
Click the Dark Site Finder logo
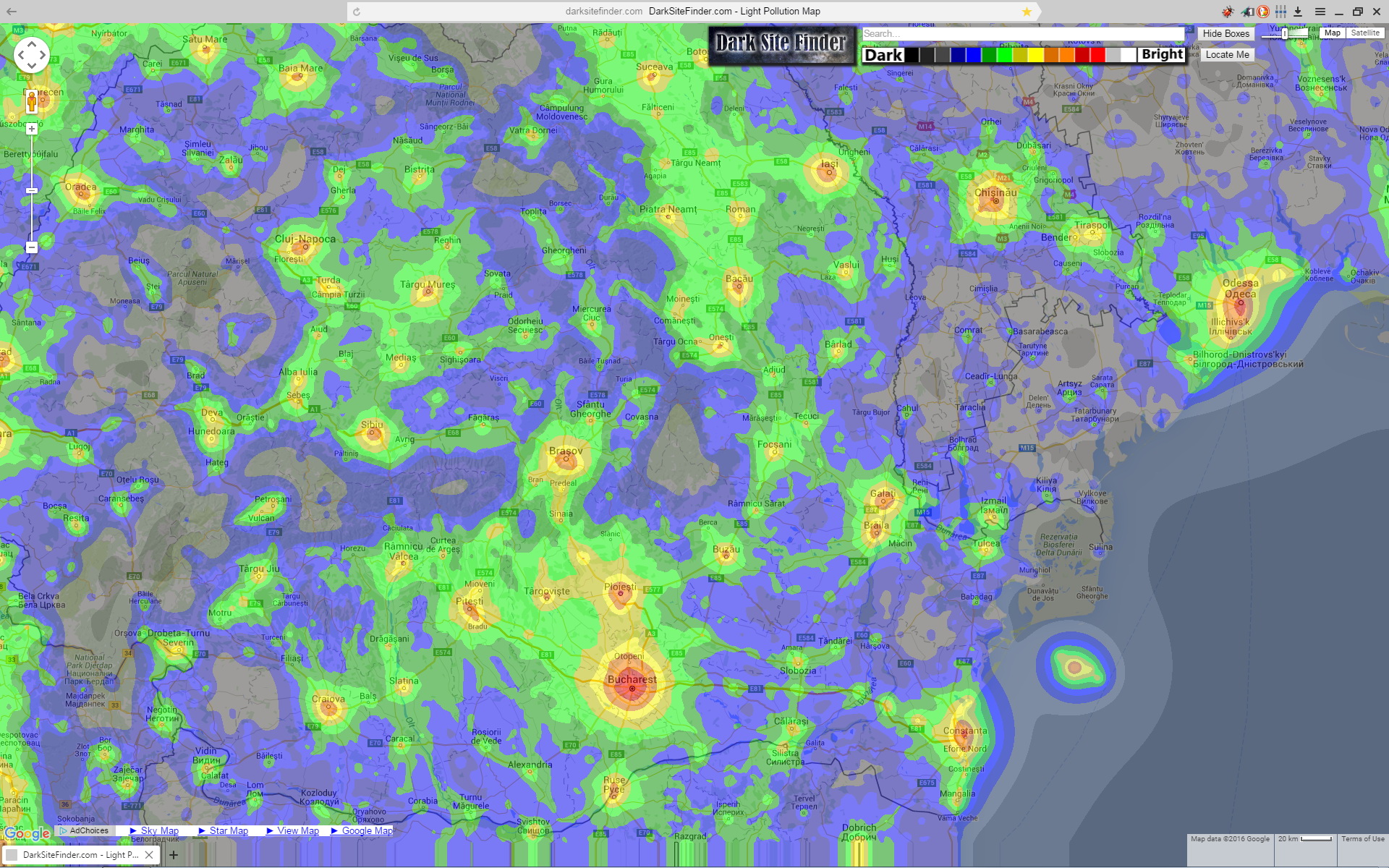781,44
